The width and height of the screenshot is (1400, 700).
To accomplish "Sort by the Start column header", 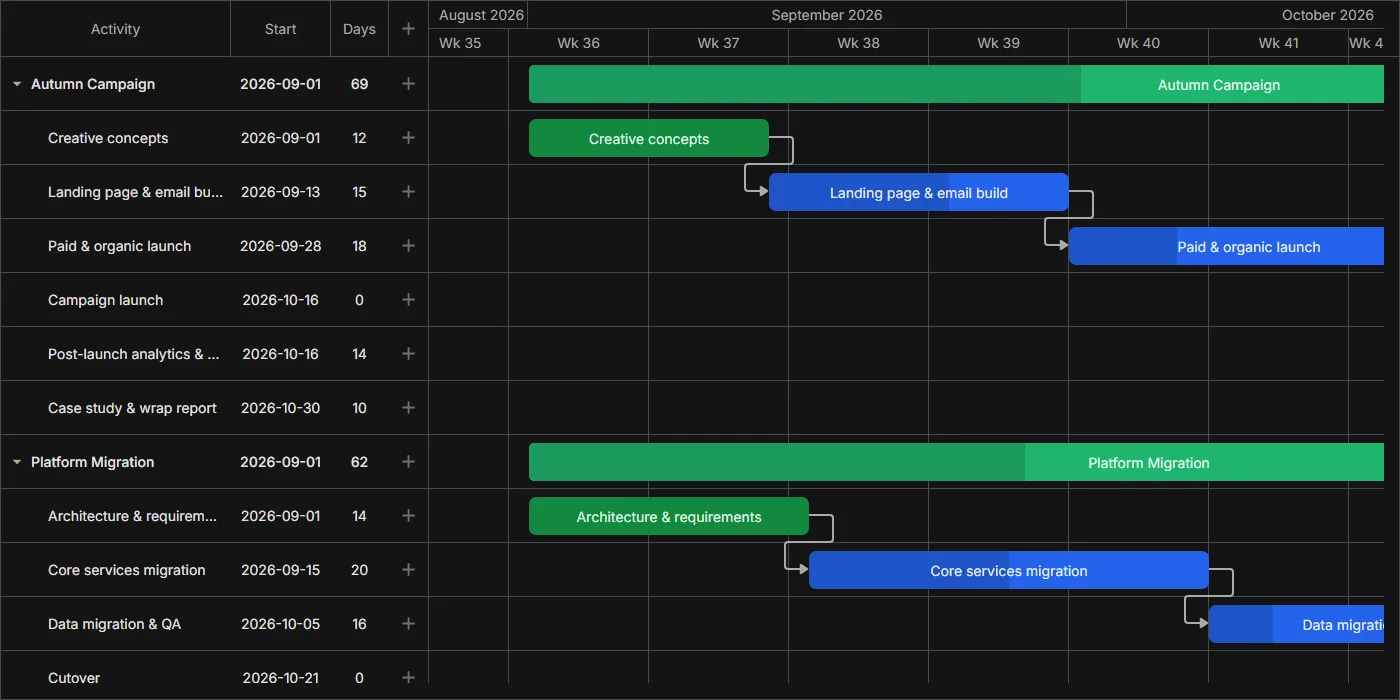I will point(281,29).
